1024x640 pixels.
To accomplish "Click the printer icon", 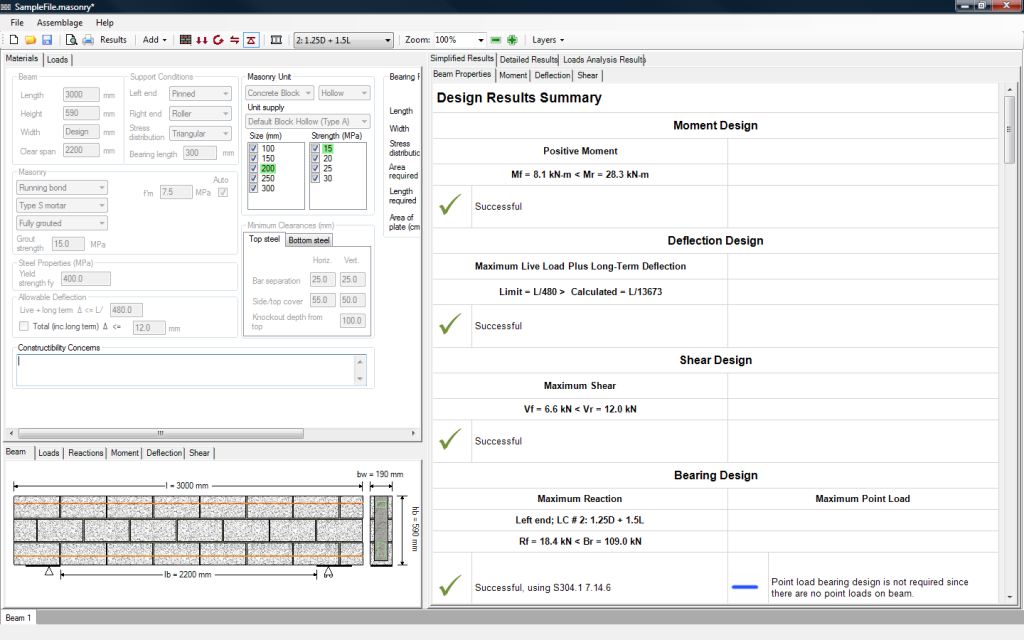I will tap(88, 40).
